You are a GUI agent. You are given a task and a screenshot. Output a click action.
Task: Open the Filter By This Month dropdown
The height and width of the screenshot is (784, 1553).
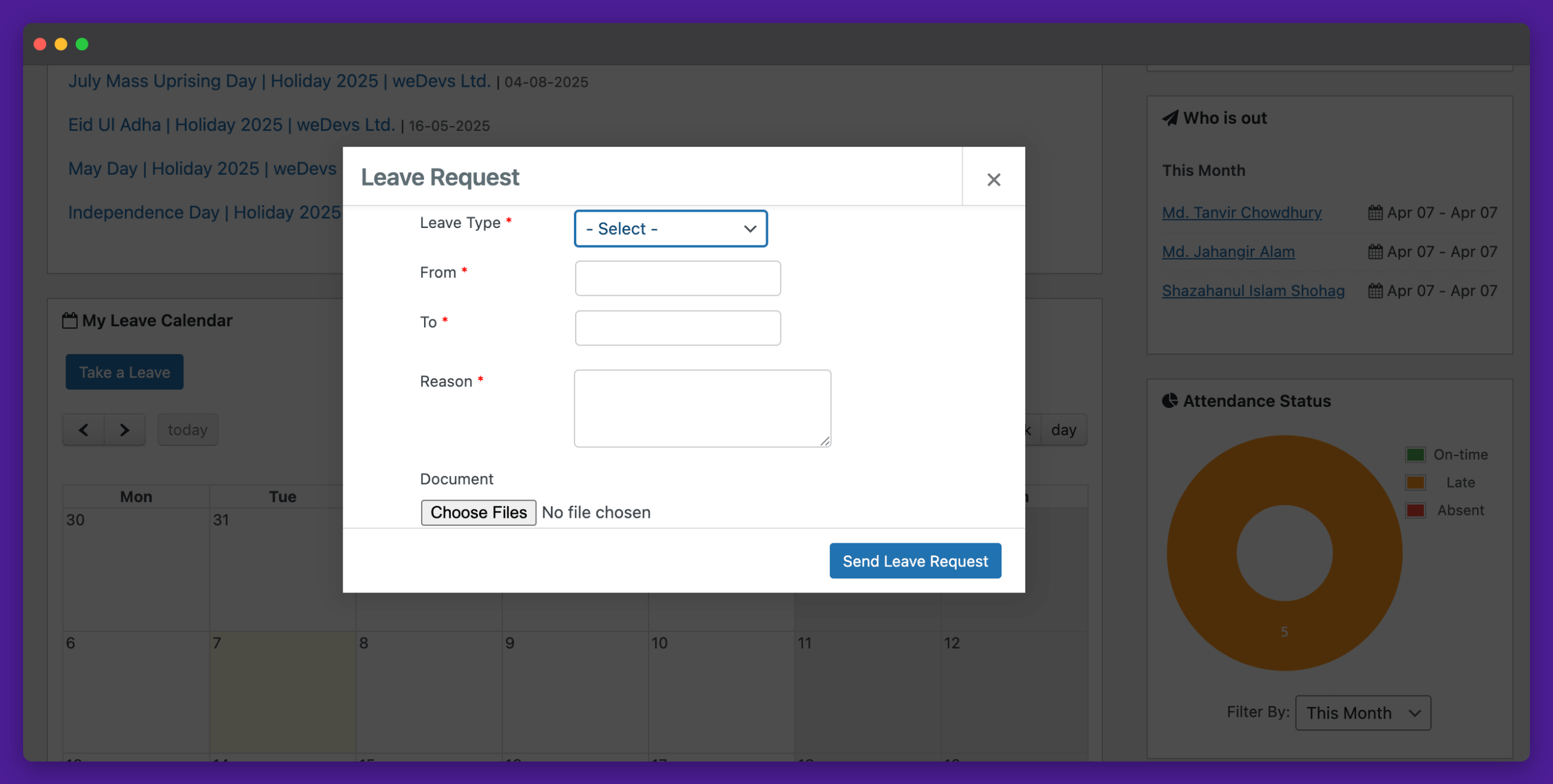point(1363,712)
